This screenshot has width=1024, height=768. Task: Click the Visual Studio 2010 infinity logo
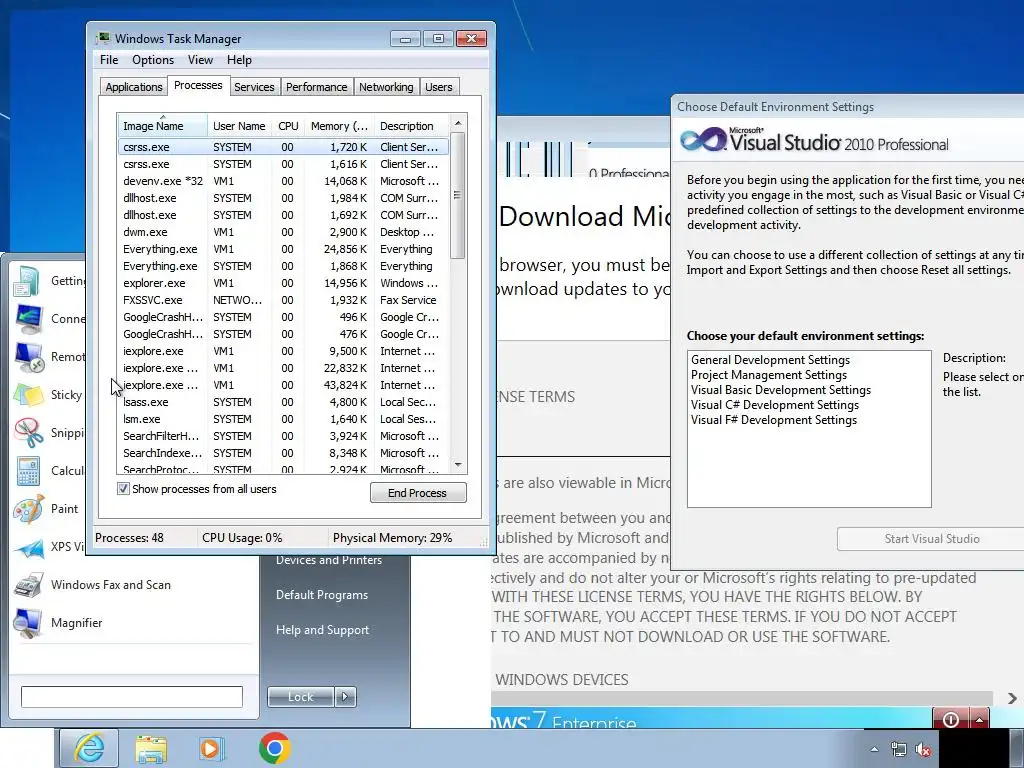point(702,140)
